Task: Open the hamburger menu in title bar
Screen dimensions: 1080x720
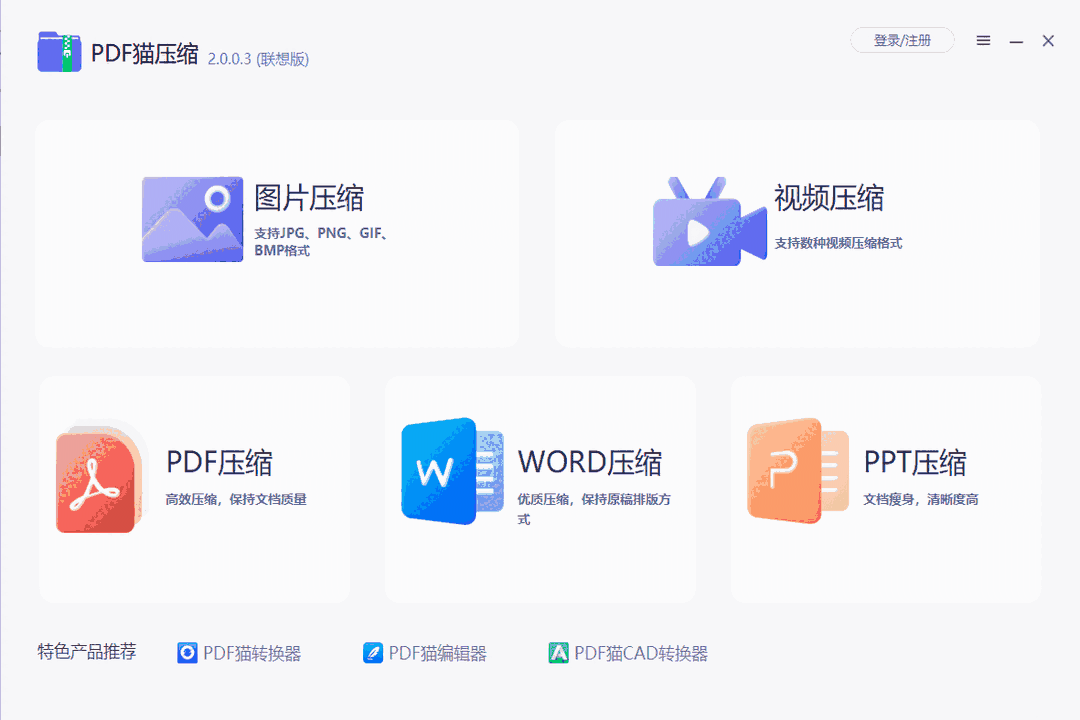Action: coord(983,40)
